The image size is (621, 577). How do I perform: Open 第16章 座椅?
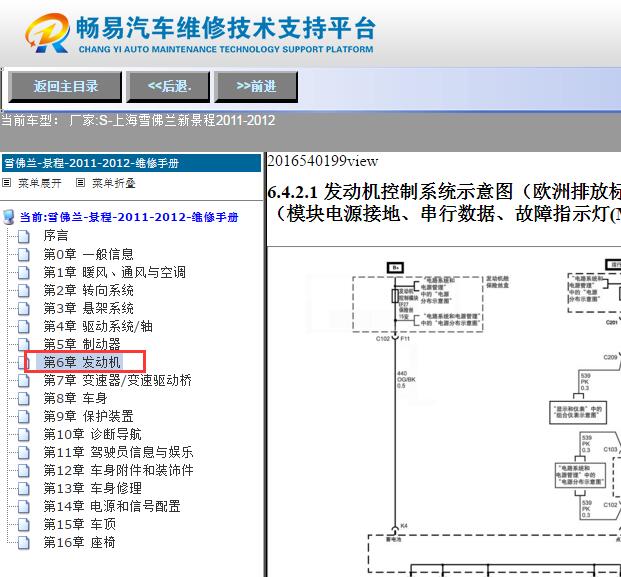coord(80,542)
